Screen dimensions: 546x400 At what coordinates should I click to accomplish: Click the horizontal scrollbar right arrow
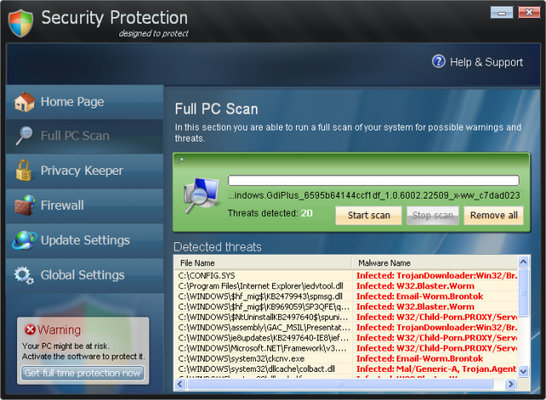pyautogui.click(x=510, y=384)
